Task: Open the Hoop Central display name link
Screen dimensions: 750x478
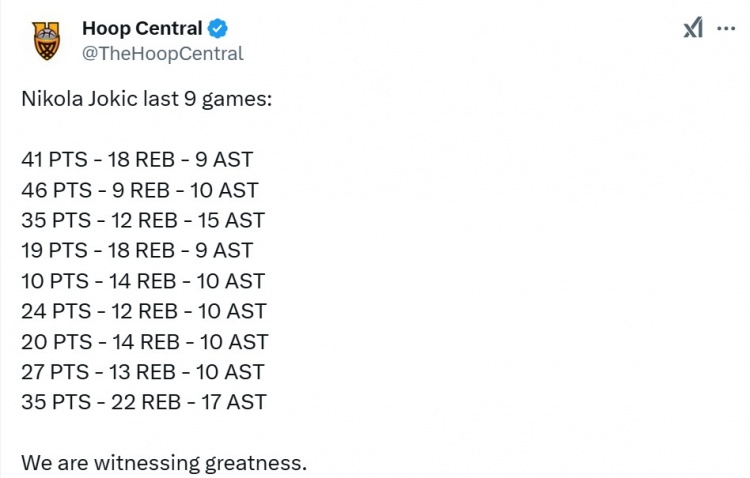Action: pyautogui.click(x=142, y=28)
